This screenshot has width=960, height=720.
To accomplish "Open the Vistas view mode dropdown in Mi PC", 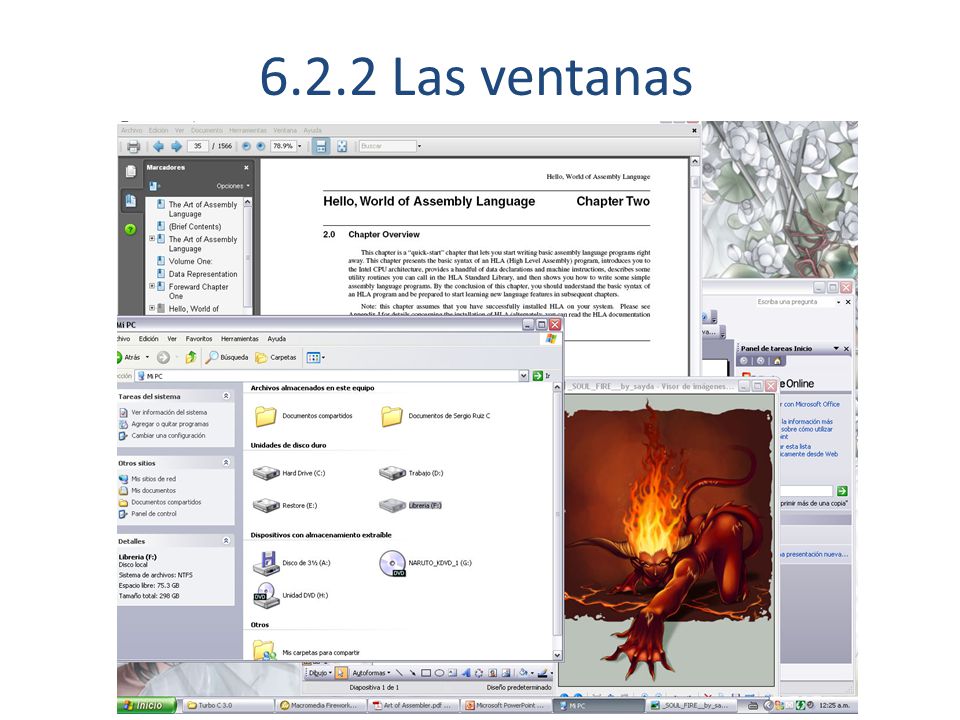I will click(315, 357).
